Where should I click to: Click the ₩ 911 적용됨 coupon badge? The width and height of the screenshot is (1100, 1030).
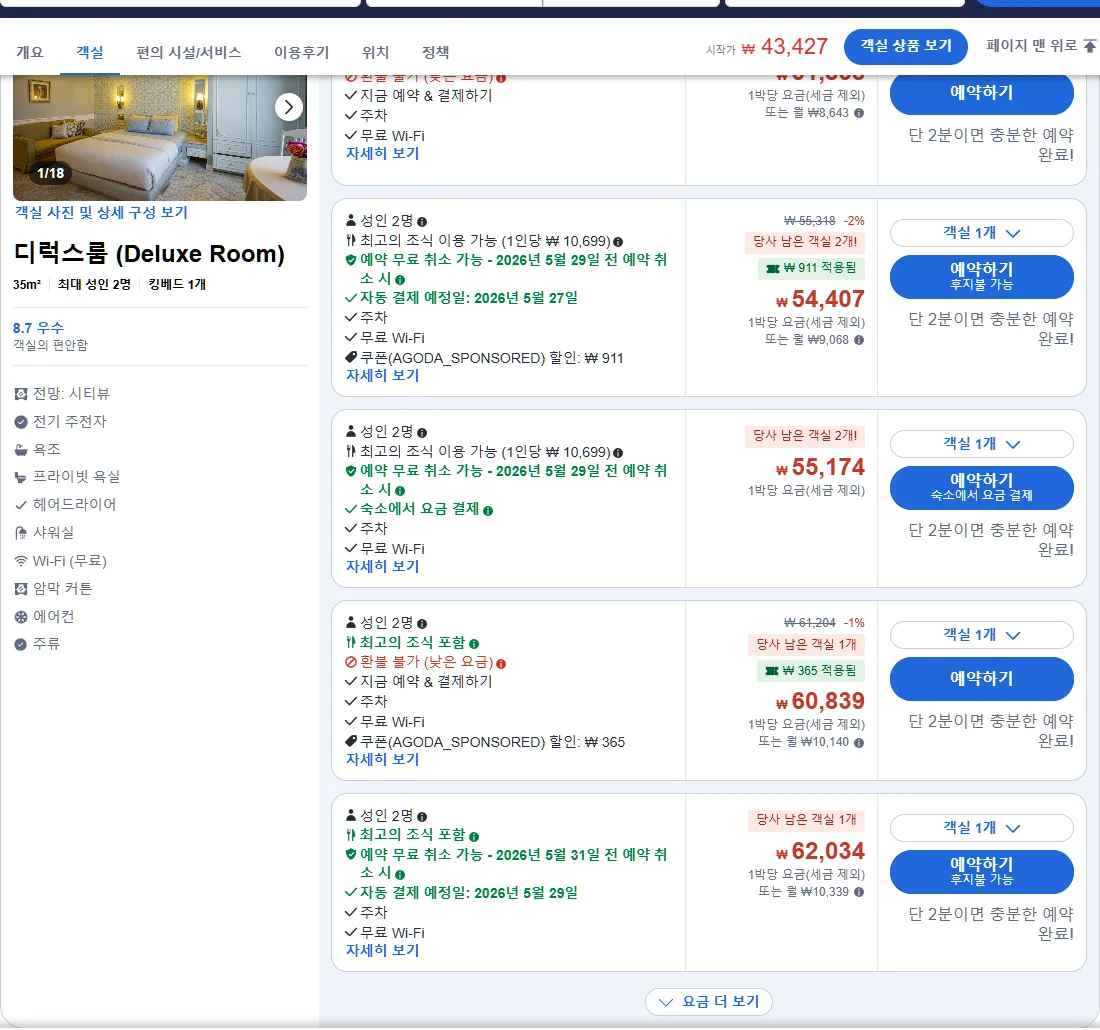[x=811, y=268]
